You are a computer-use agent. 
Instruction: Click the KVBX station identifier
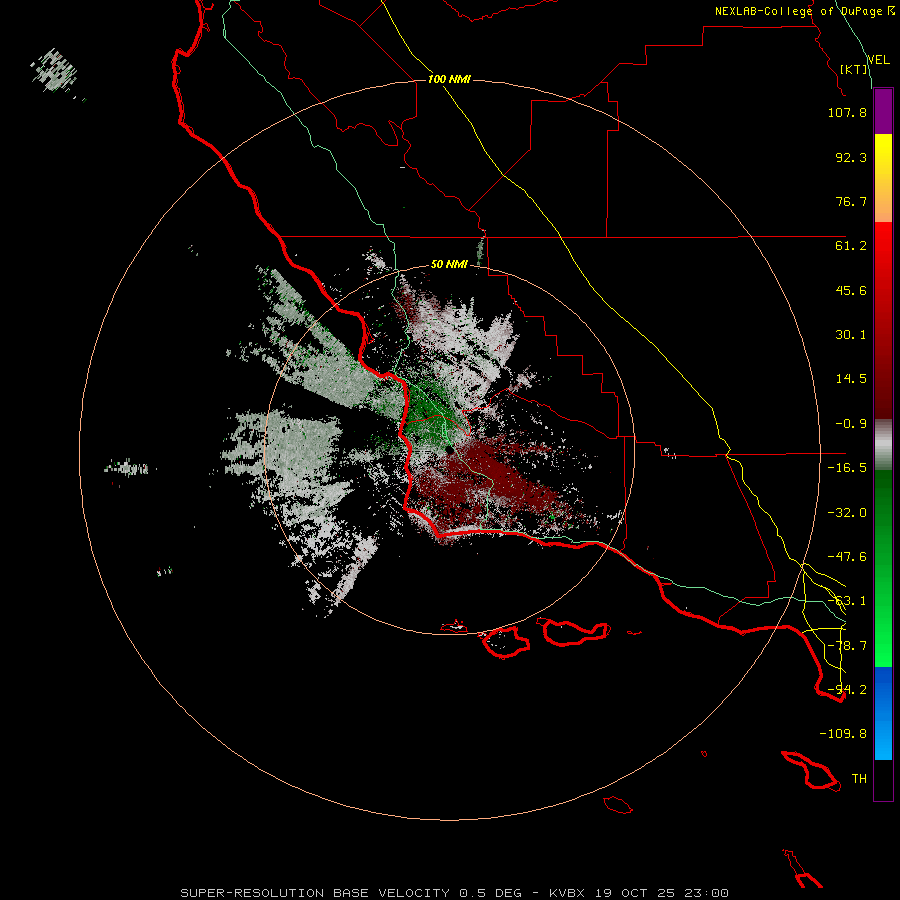(567, 893)
